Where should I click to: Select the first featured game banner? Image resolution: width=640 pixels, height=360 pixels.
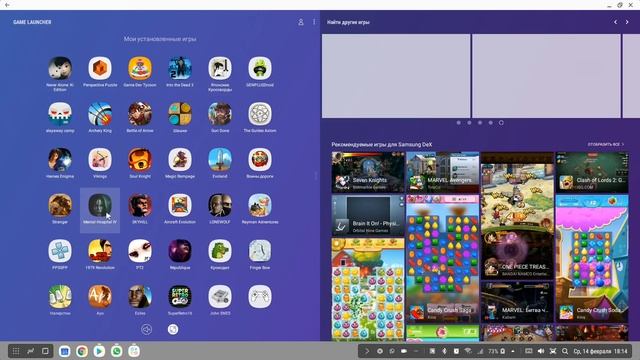[x=396, y=76]
